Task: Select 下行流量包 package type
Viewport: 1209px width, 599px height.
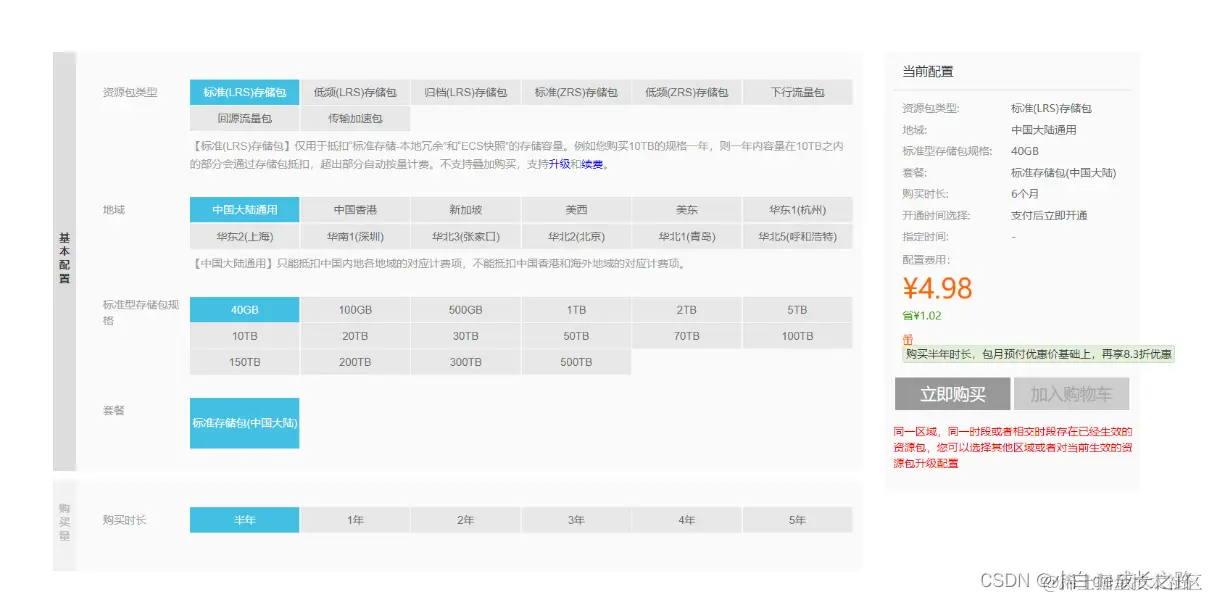Action: coord(797,92)
